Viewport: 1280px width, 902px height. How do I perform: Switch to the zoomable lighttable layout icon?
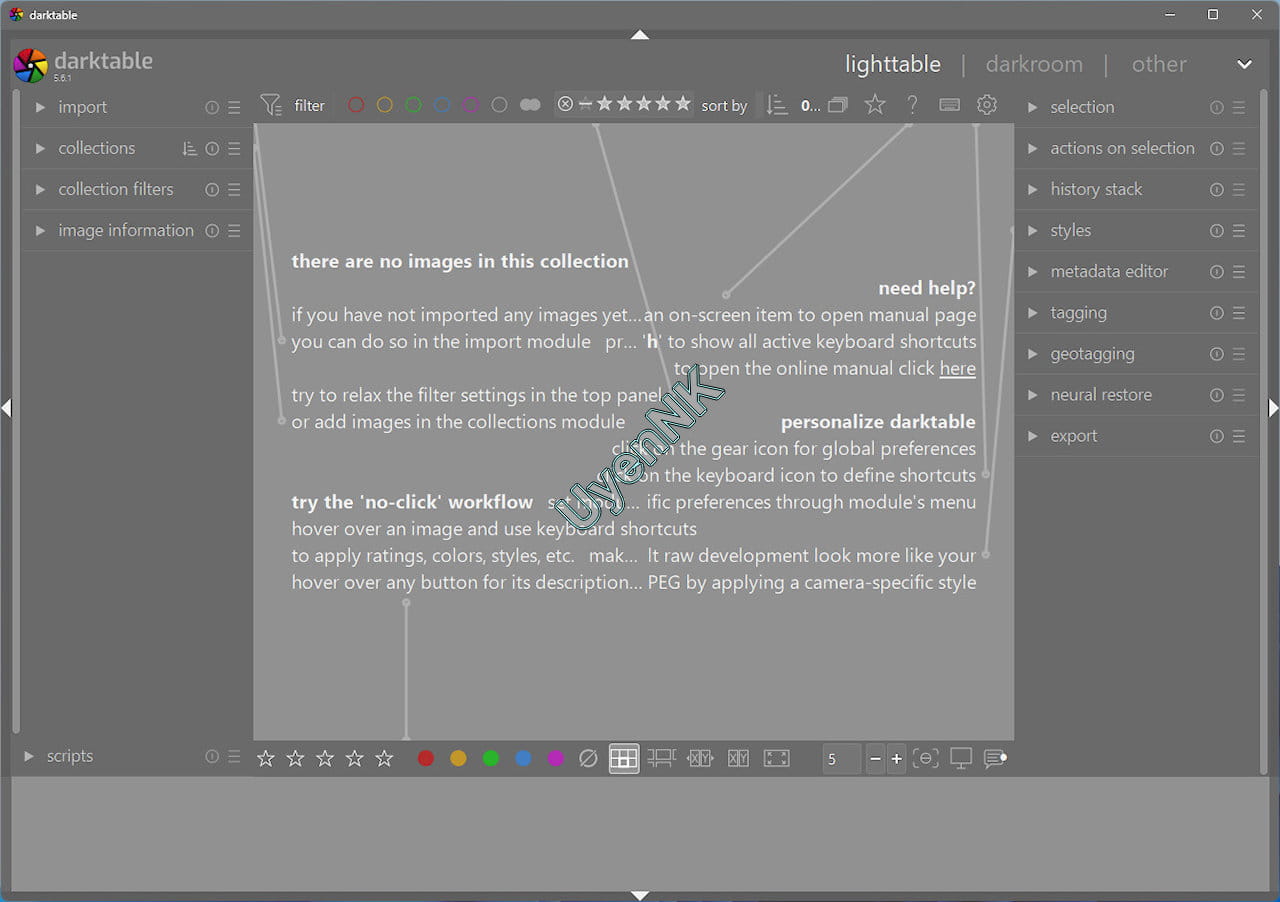(661, 759)
